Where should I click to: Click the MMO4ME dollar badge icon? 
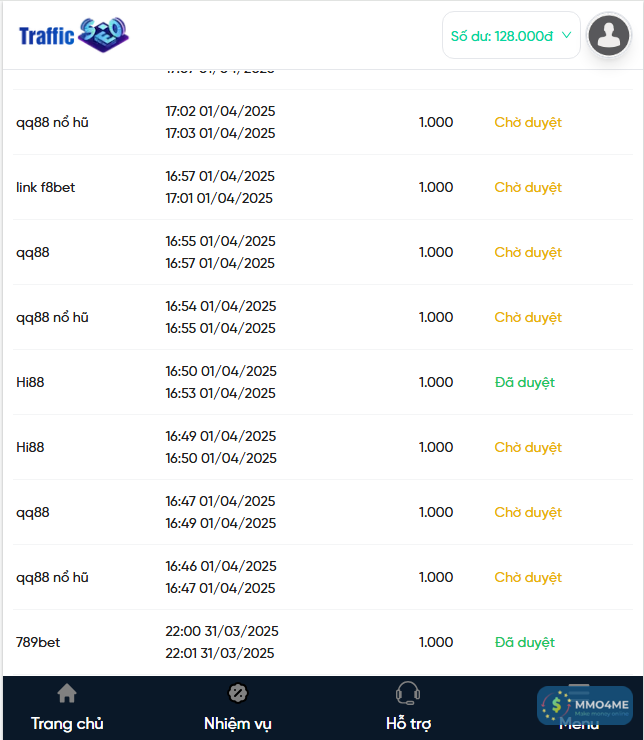pyautogui.click(x=556, y=706)
